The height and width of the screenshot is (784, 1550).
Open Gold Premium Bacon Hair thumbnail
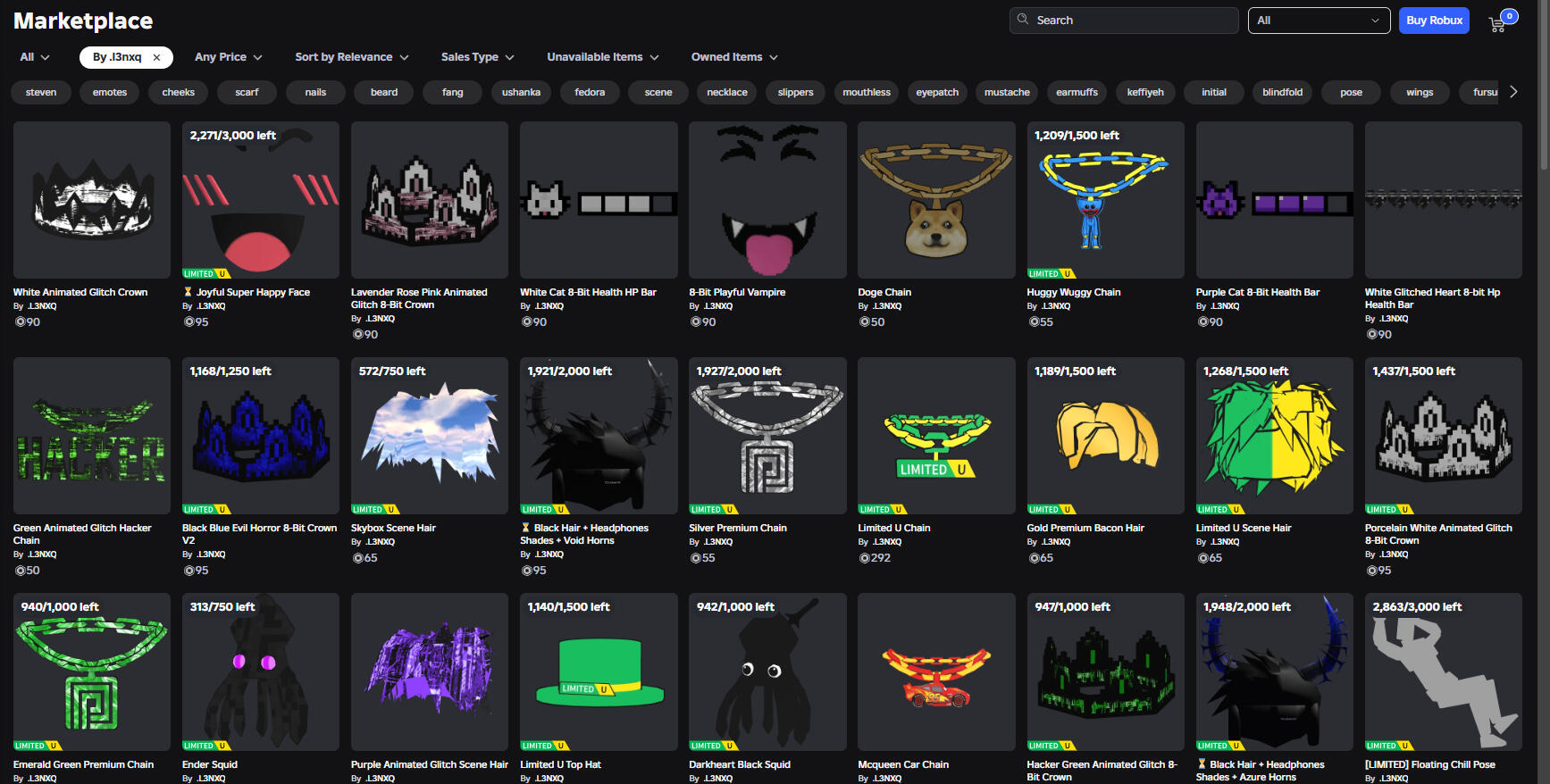coord(1105,436)
